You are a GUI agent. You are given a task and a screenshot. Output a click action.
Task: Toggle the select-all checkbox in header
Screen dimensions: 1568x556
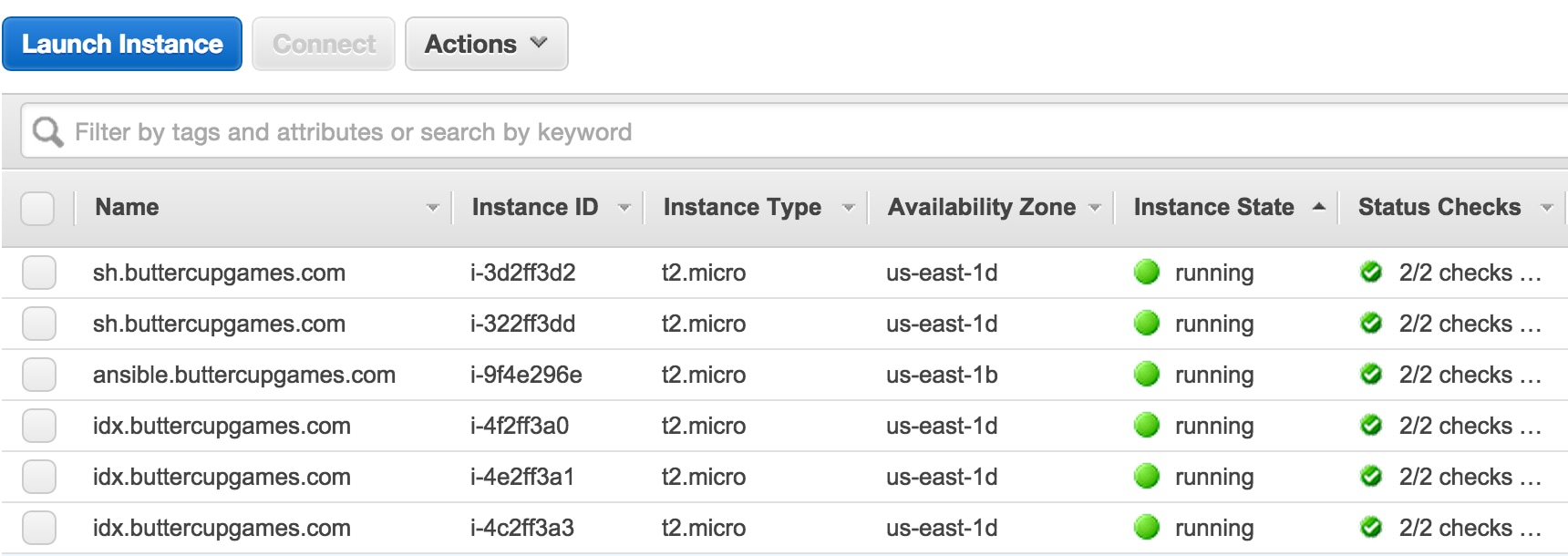pyautogui.click(x=37, y=208)
